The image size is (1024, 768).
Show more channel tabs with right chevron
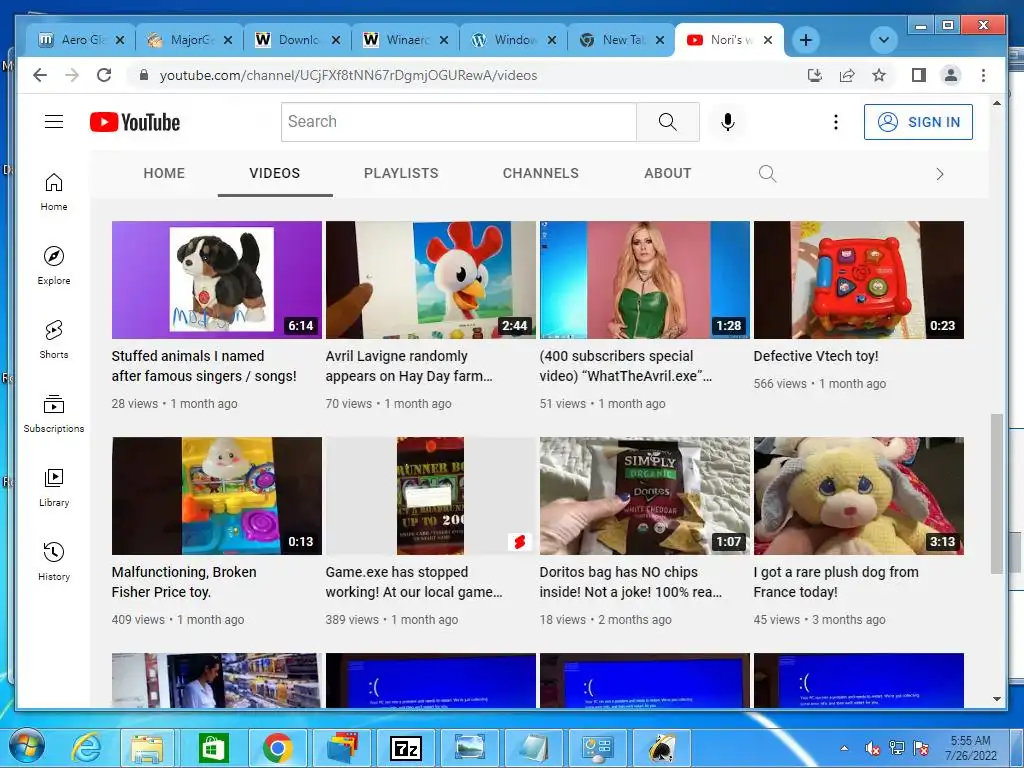pos(939,174)
